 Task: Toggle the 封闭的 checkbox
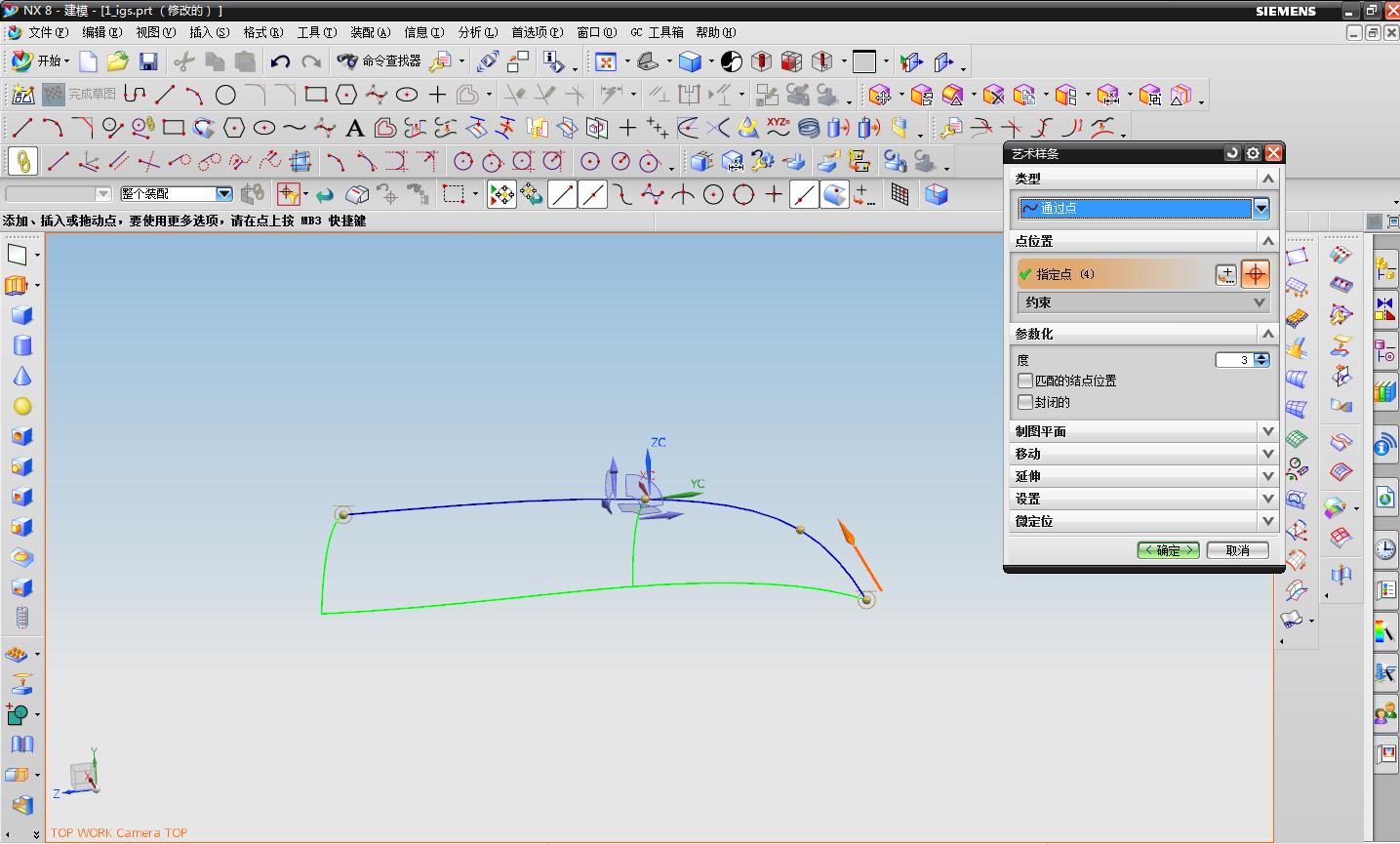coord(1025,402)
